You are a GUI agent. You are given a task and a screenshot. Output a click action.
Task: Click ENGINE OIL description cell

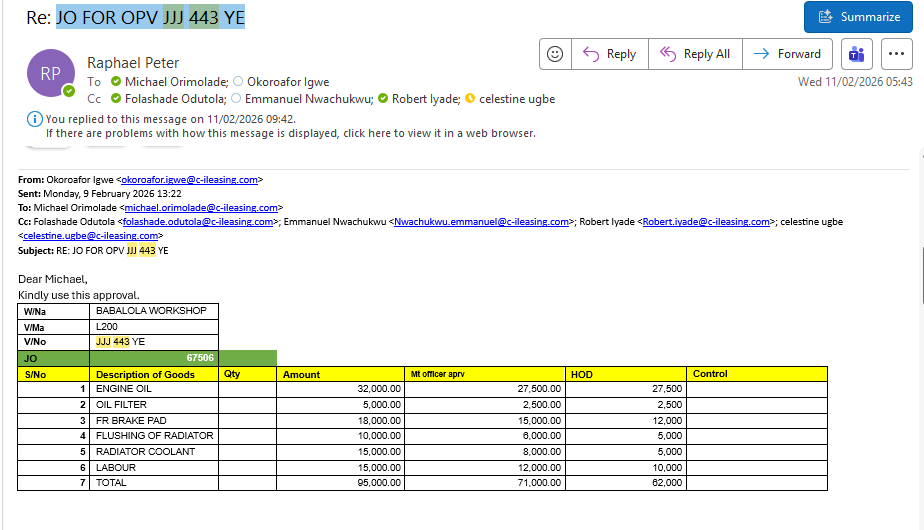154,389
